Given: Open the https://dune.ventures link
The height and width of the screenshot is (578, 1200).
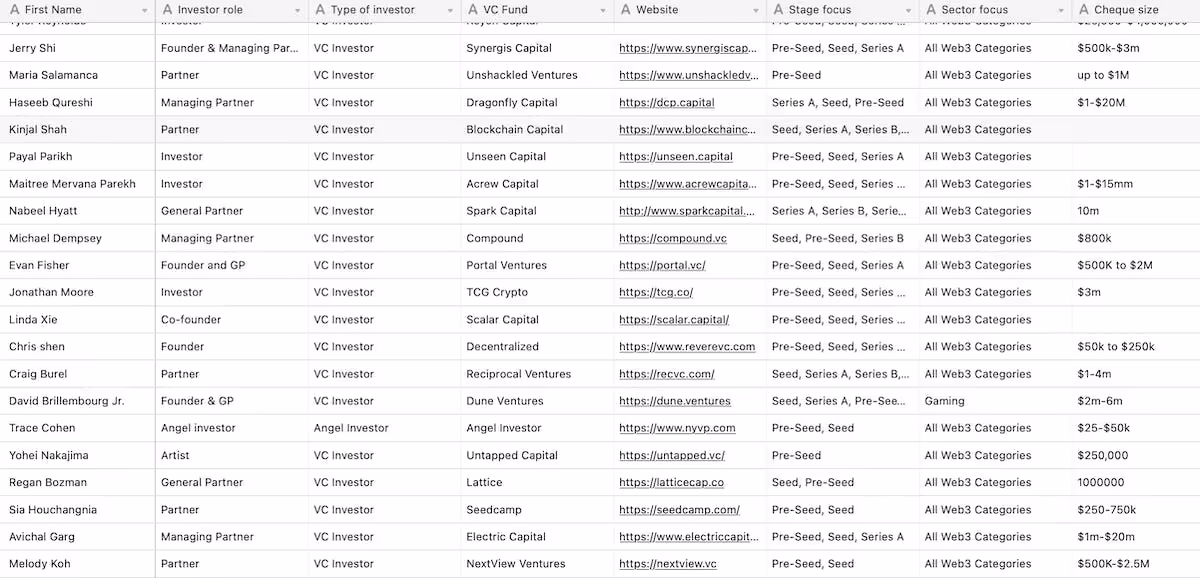Looking at the screenshot, I should pyautogui.click(x=675, y=401).
